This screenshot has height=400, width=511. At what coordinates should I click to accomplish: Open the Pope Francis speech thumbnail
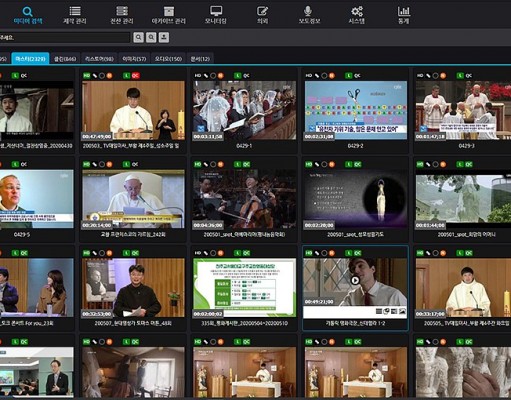133,199
